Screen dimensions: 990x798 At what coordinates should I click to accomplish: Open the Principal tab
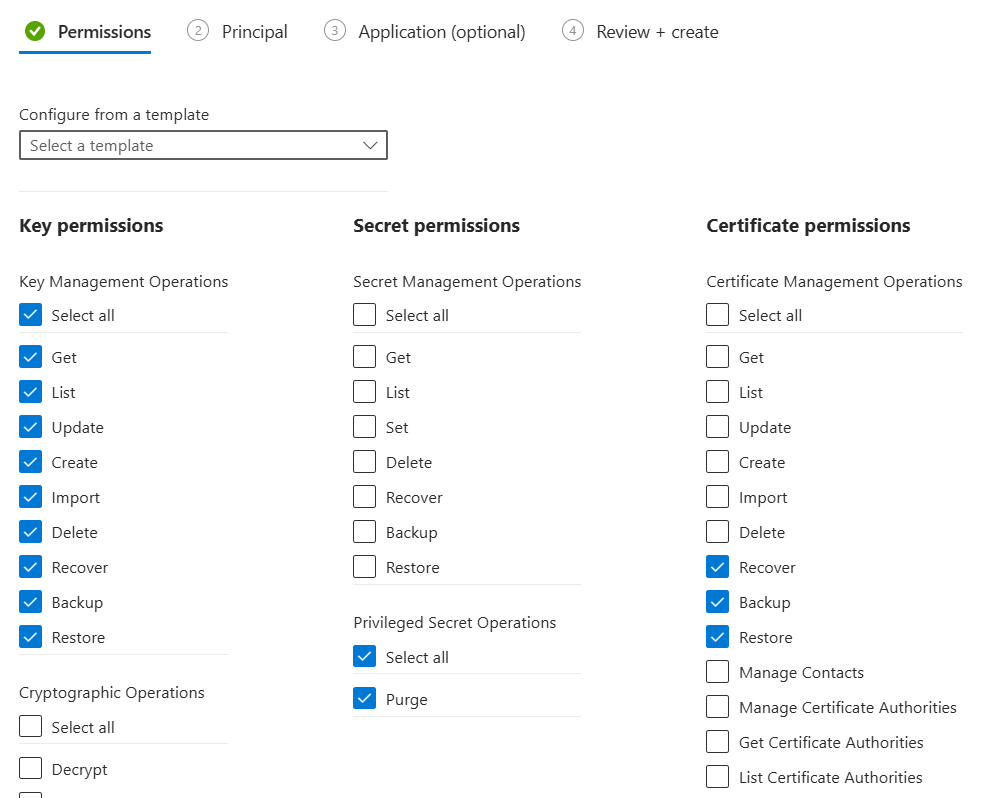[254, 32]
